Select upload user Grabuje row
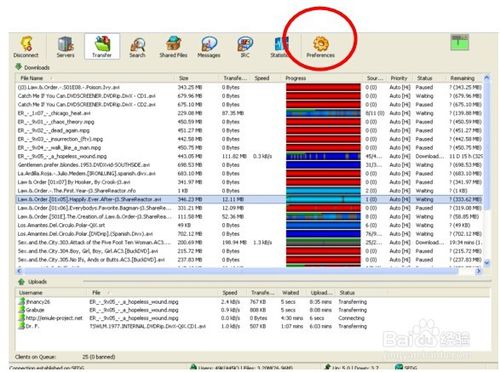 click(x=193, y=310)
